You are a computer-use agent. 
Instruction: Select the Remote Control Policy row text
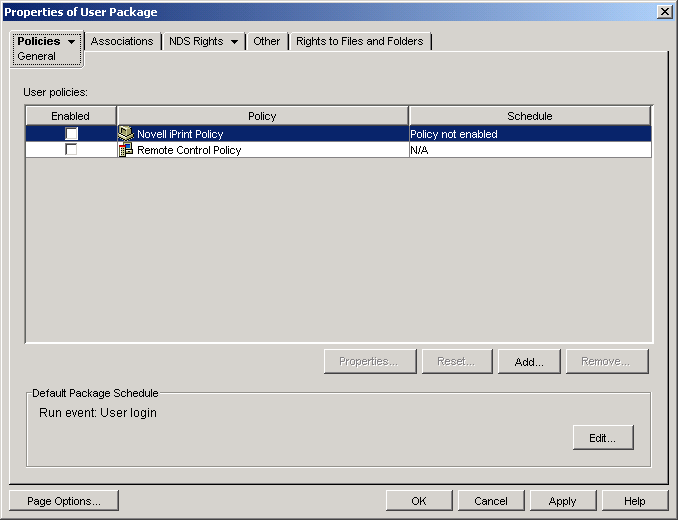(189, 150)
